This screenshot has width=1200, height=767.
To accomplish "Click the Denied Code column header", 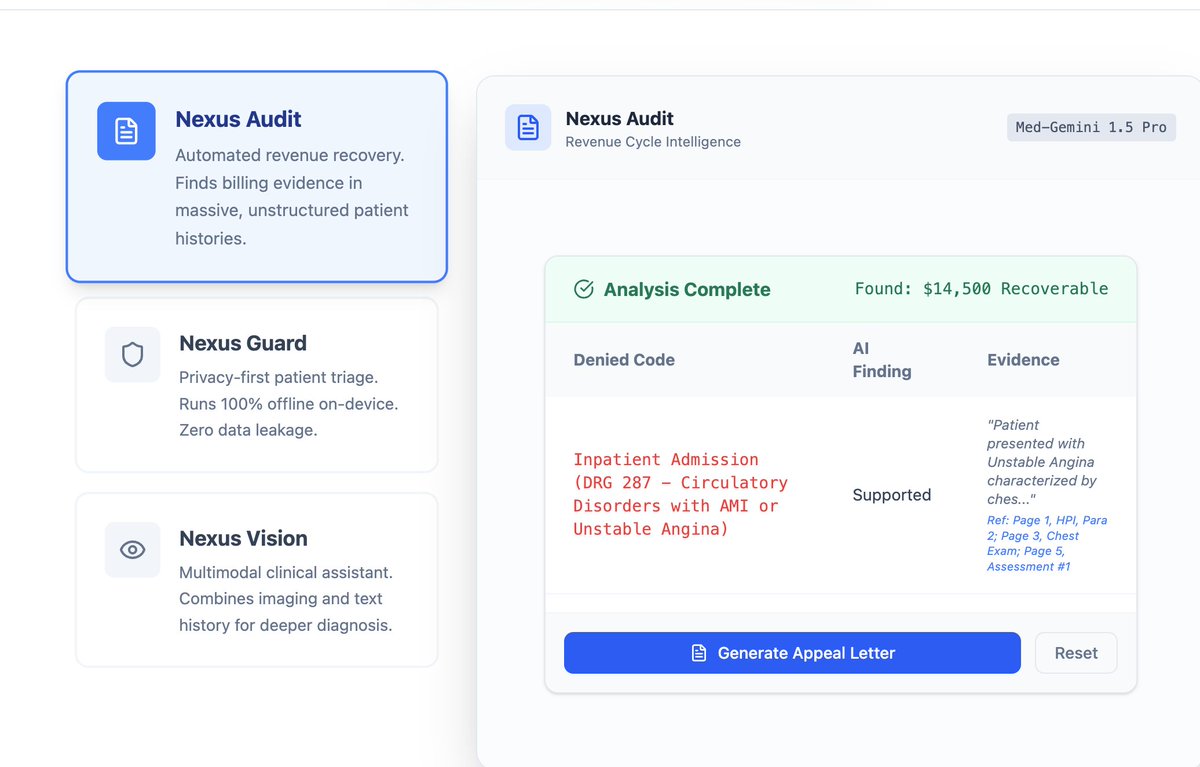I will click(x=624, y=360).
